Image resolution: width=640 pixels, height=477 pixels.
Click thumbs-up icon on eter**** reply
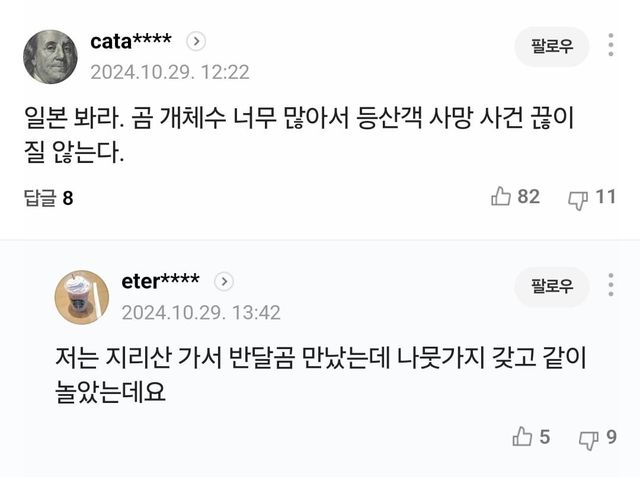(x=522, y=437)
